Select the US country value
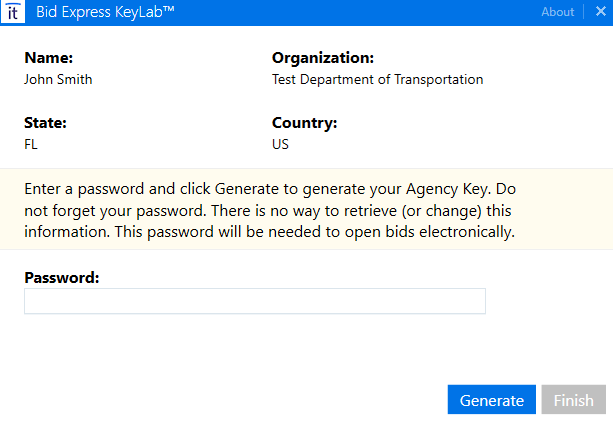This screenshot has width=613, height=440. (280, 144)
